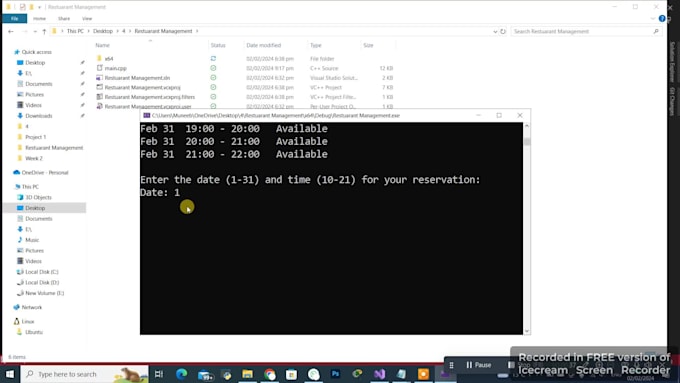This screenshot has height=383, width=680.
Task: Click the green synced status of main.cpp
Action: tap(213, 68)
